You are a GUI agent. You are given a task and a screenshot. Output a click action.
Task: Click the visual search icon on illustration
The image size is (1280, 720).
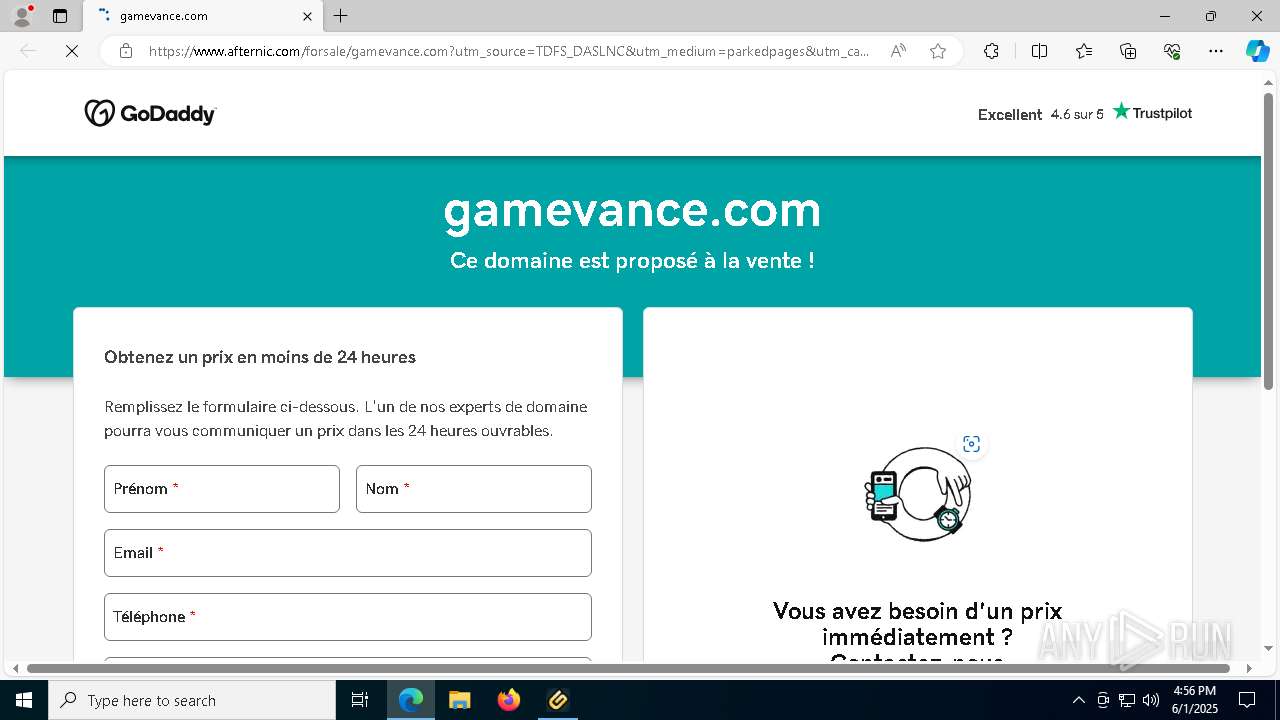[971, 444]
